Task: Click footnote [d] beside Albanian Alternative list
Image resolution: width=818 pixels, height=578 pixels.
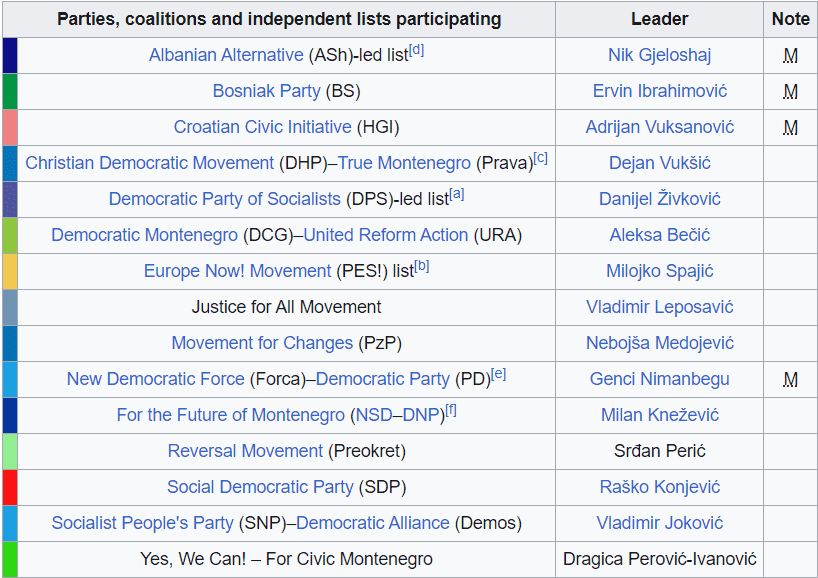Action: coord(416,50)
